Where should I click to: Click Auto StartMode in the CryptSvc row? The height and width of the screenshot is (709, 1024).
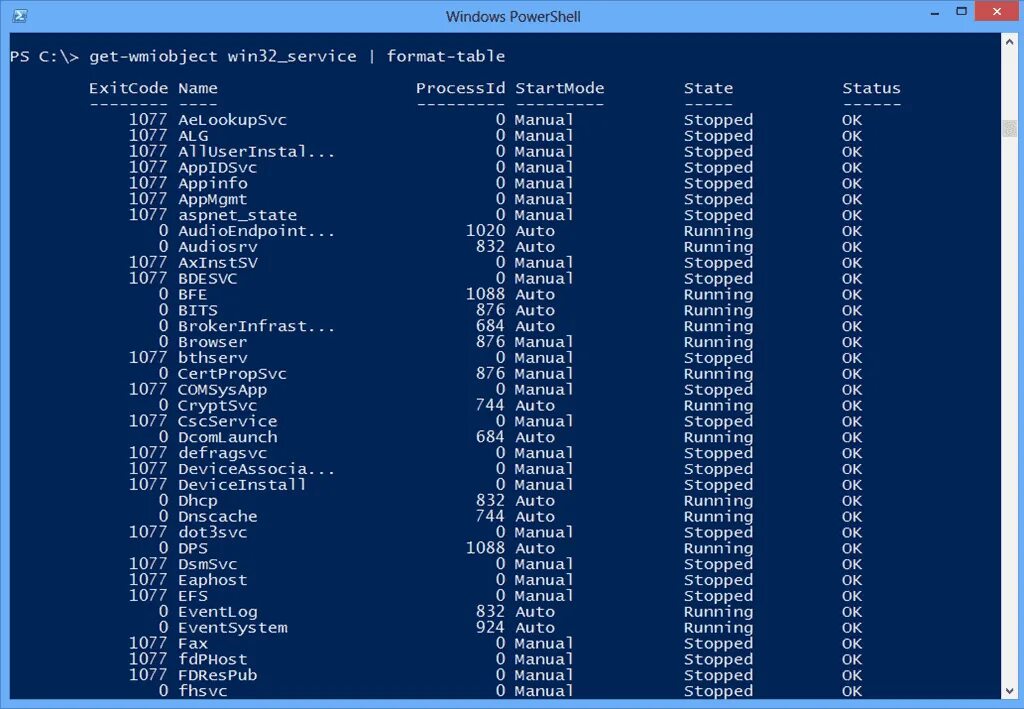click(535, 405)
